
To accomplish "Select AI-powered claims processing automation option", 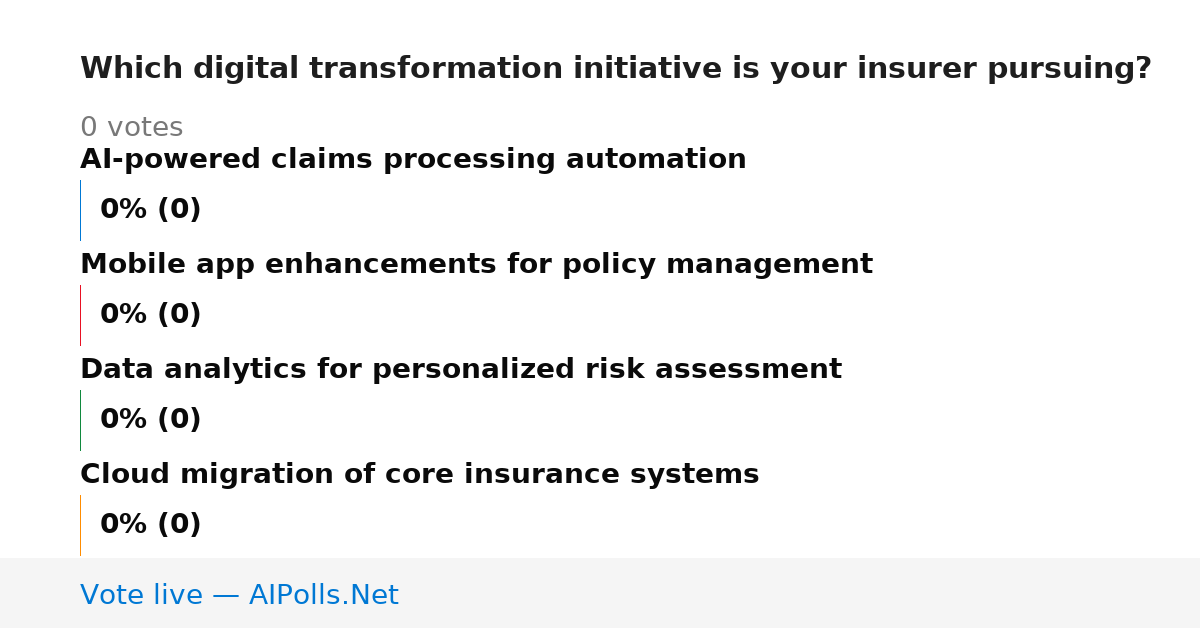I will [413, 160].
